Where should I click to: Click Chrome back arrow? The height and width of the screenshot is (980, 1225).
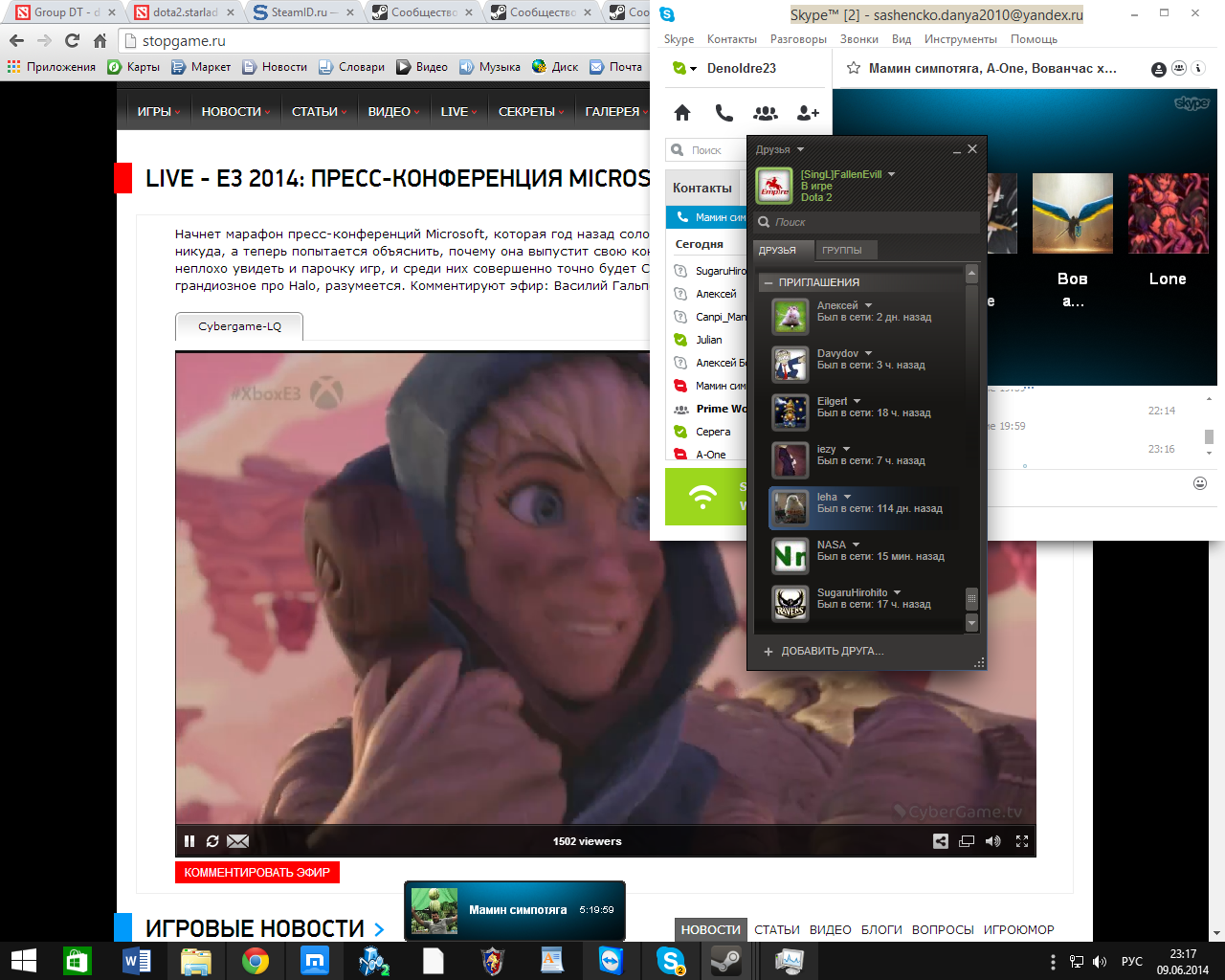(x=16, y=40)
